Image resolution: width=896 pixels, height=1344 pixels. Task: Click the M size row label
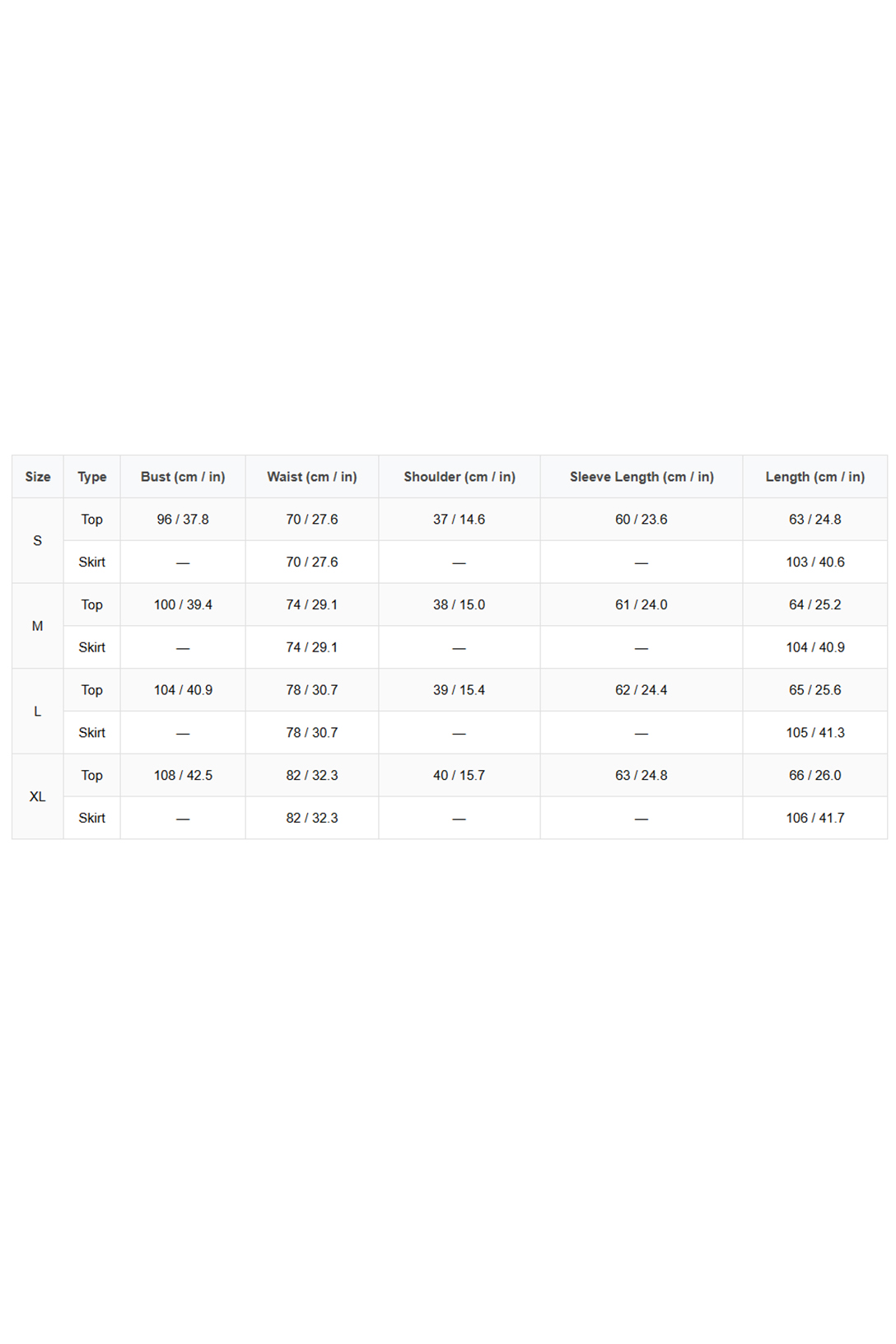(x=38, y=626)
